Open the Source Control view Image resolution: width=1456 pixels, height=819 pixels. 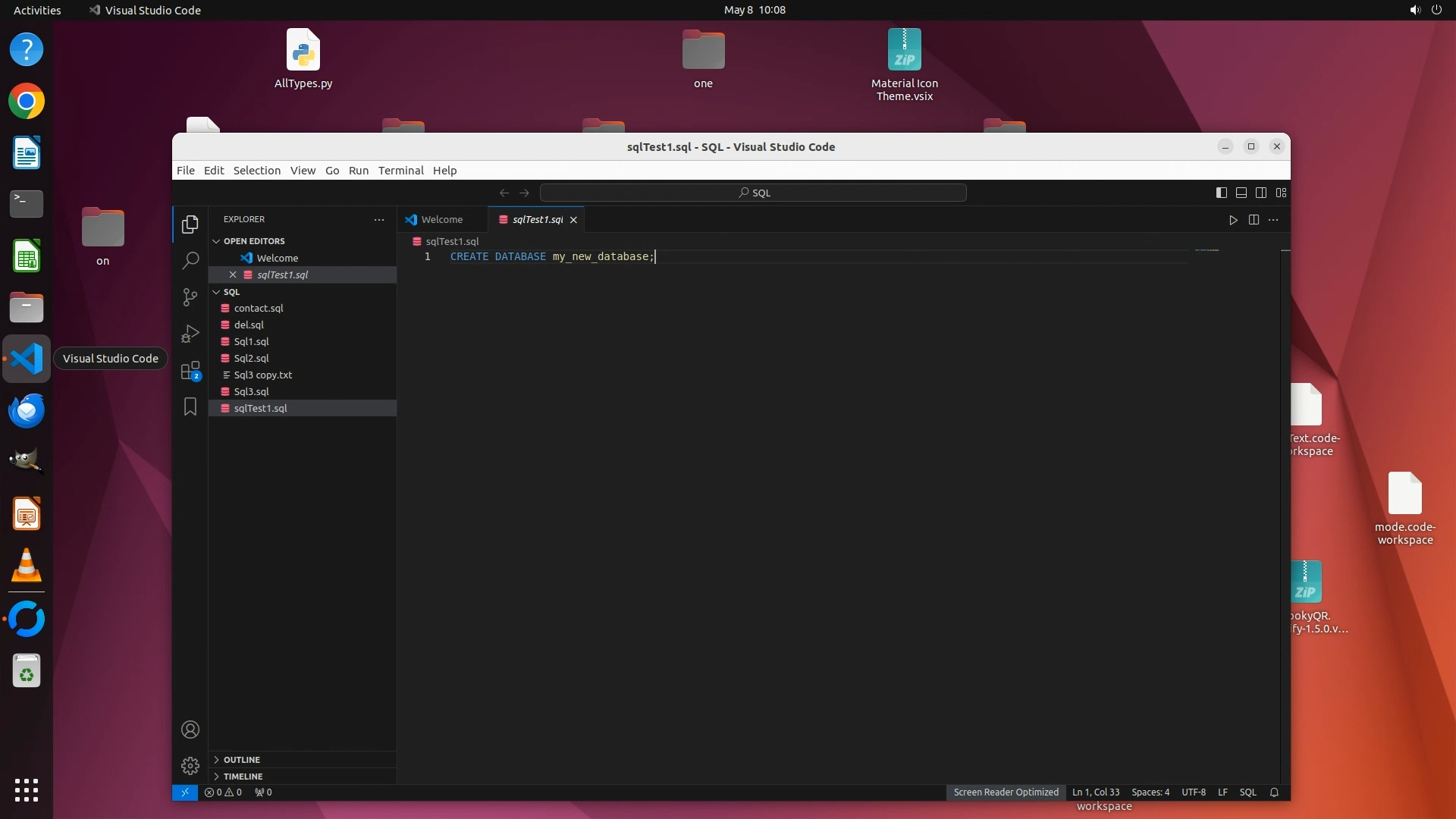point(190,297)
